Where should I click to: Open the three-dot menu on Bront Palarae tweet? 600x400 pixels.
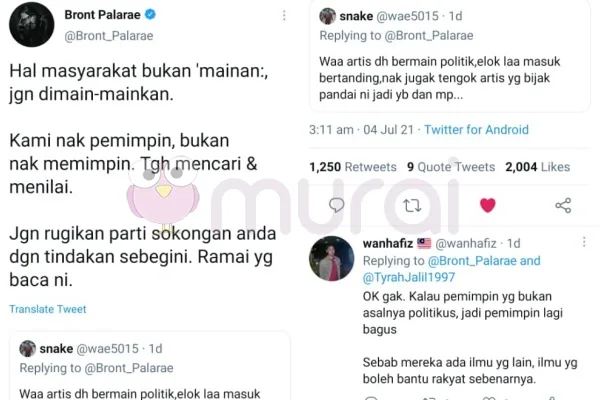(284, 15)
